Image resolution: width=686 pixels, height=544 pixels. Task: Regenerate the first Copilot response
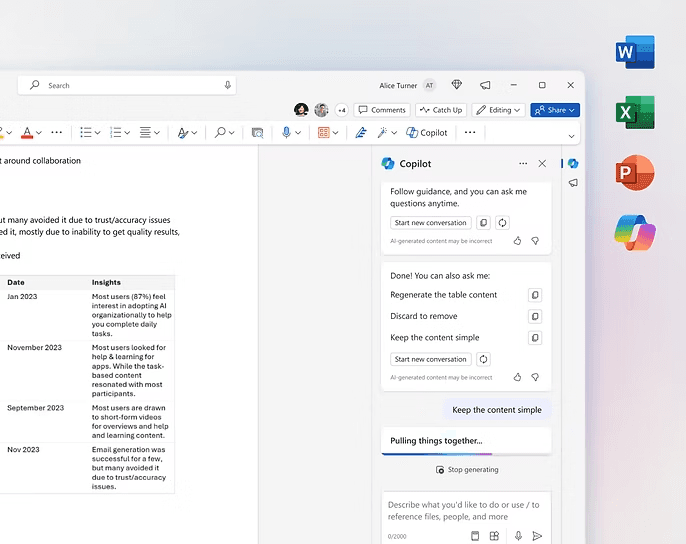pyautogui.click(x=502, y=222)
